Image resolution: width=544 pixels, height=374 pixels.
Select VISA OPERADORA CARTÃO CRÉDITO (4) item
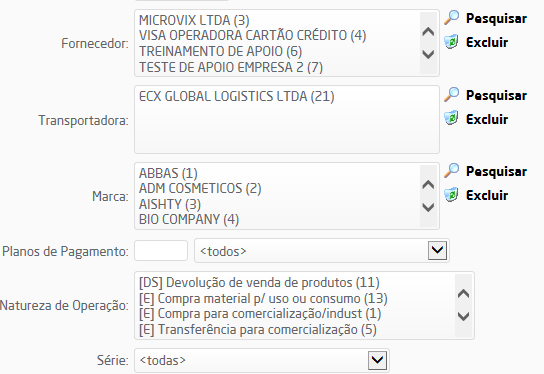pyautogui.click(x=252, y=35)
